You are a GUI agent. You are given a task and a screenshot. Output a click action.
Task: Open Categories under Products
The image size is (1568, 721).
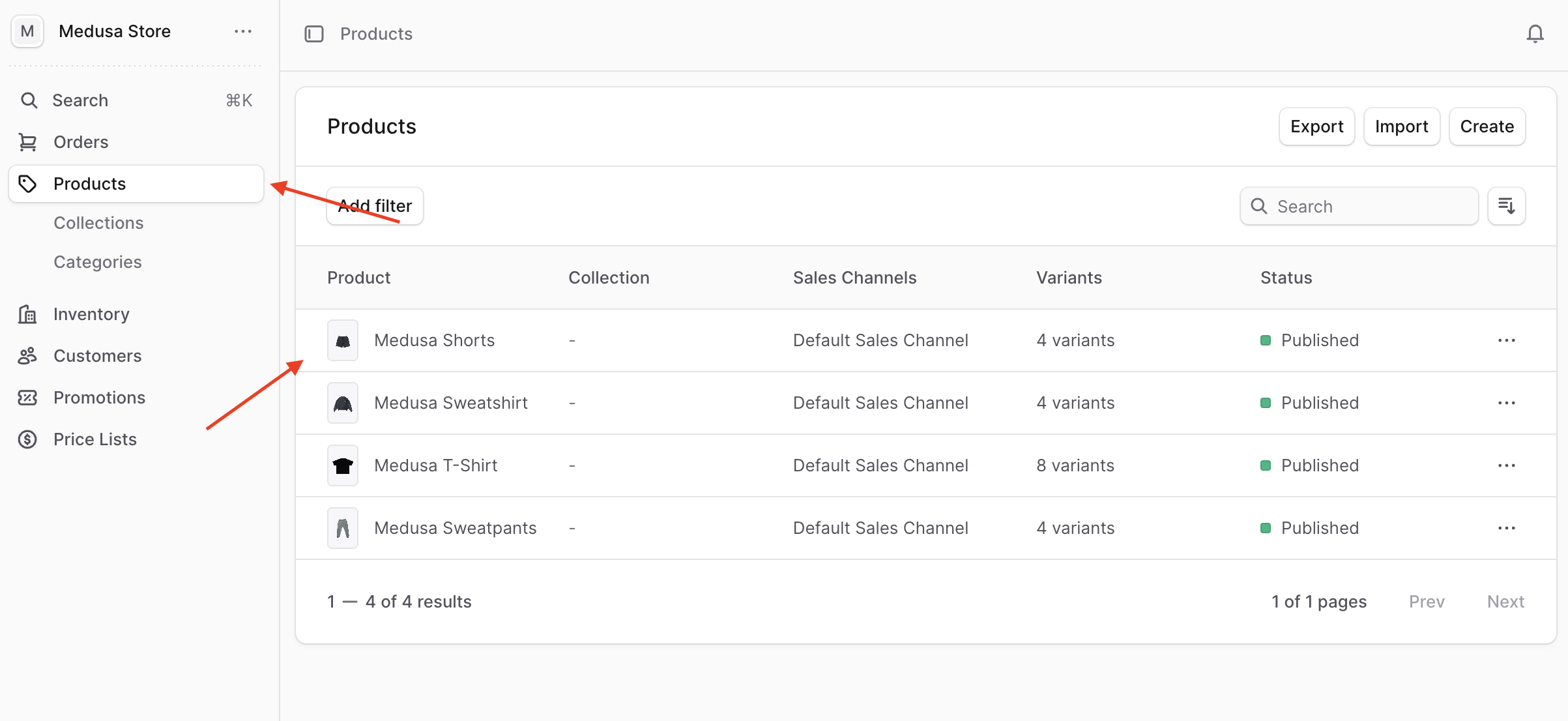(98, 262)
